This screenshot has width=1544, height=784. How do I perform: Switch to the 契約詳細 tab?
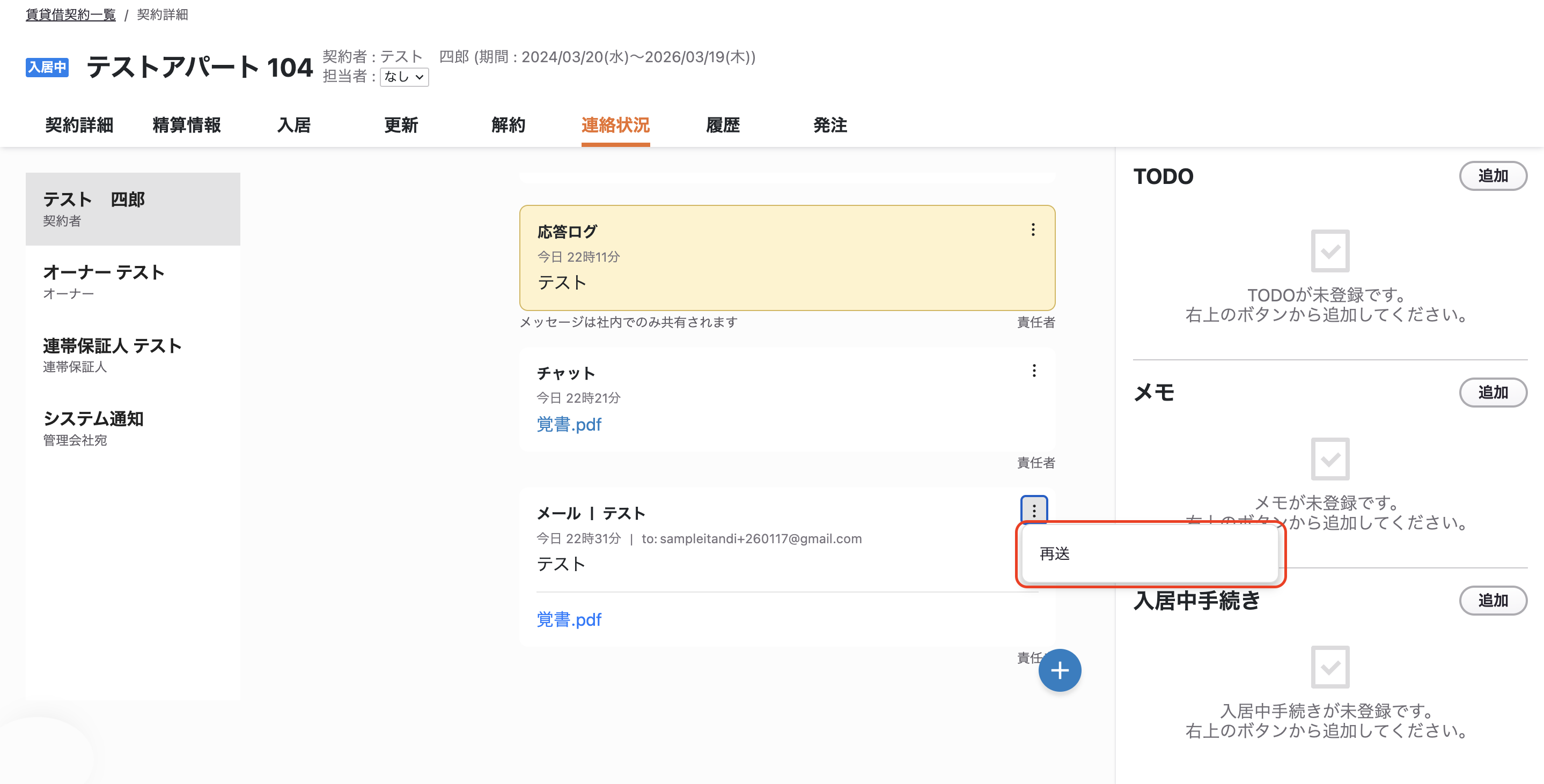coord(79,125)
